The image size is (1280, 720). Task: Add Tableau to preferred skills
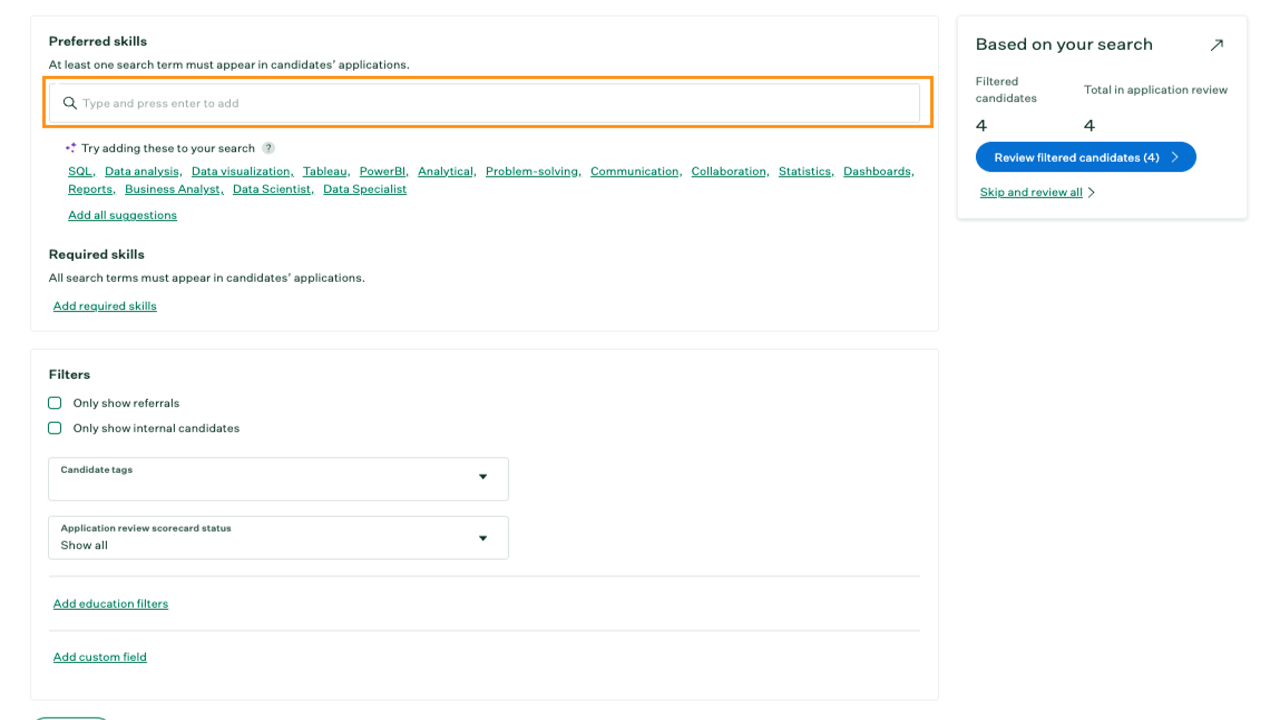pos(325,172)
